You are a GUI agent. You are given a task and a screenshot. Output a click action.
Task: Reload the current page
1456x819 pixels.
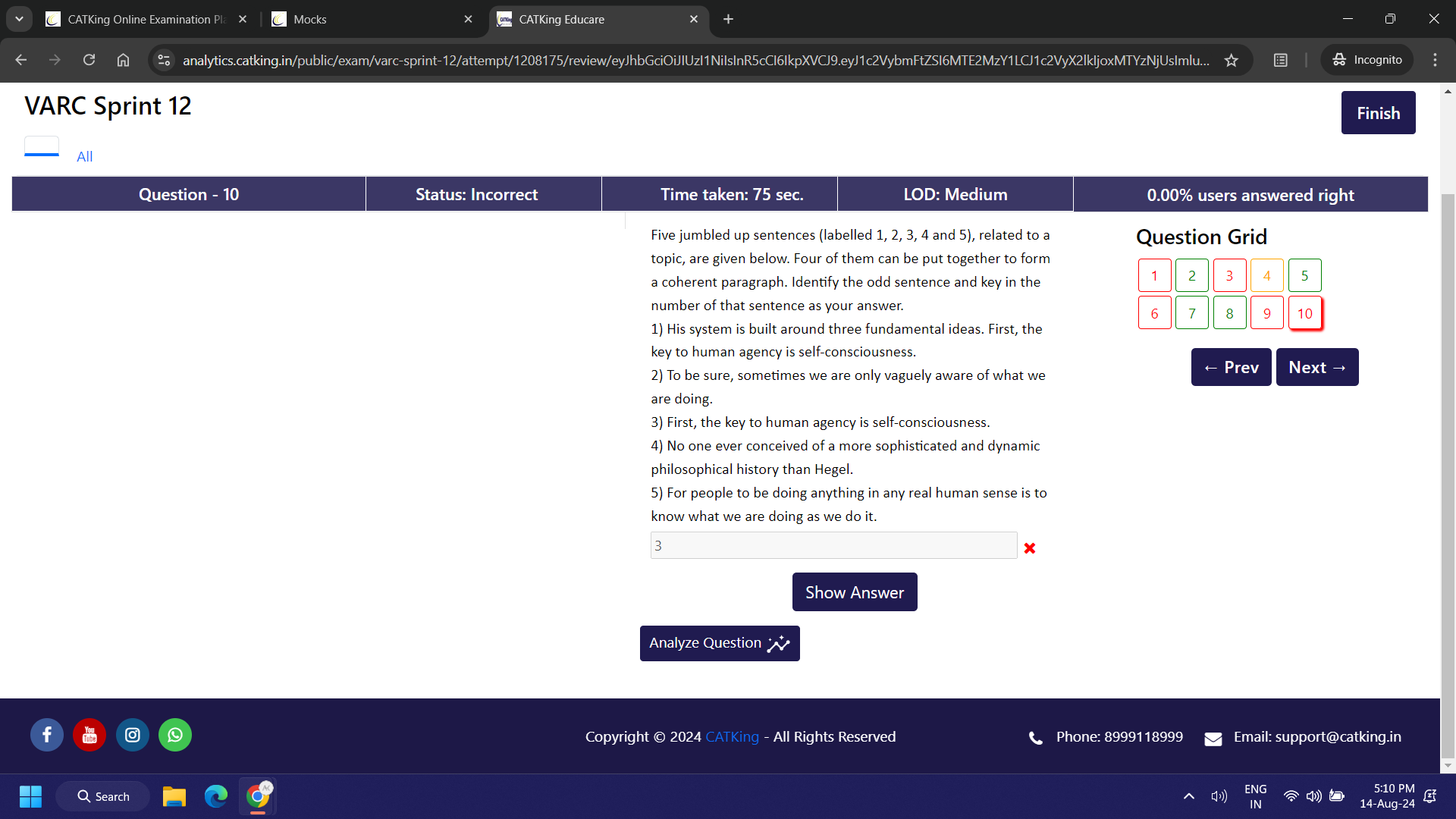pos(89,60)
